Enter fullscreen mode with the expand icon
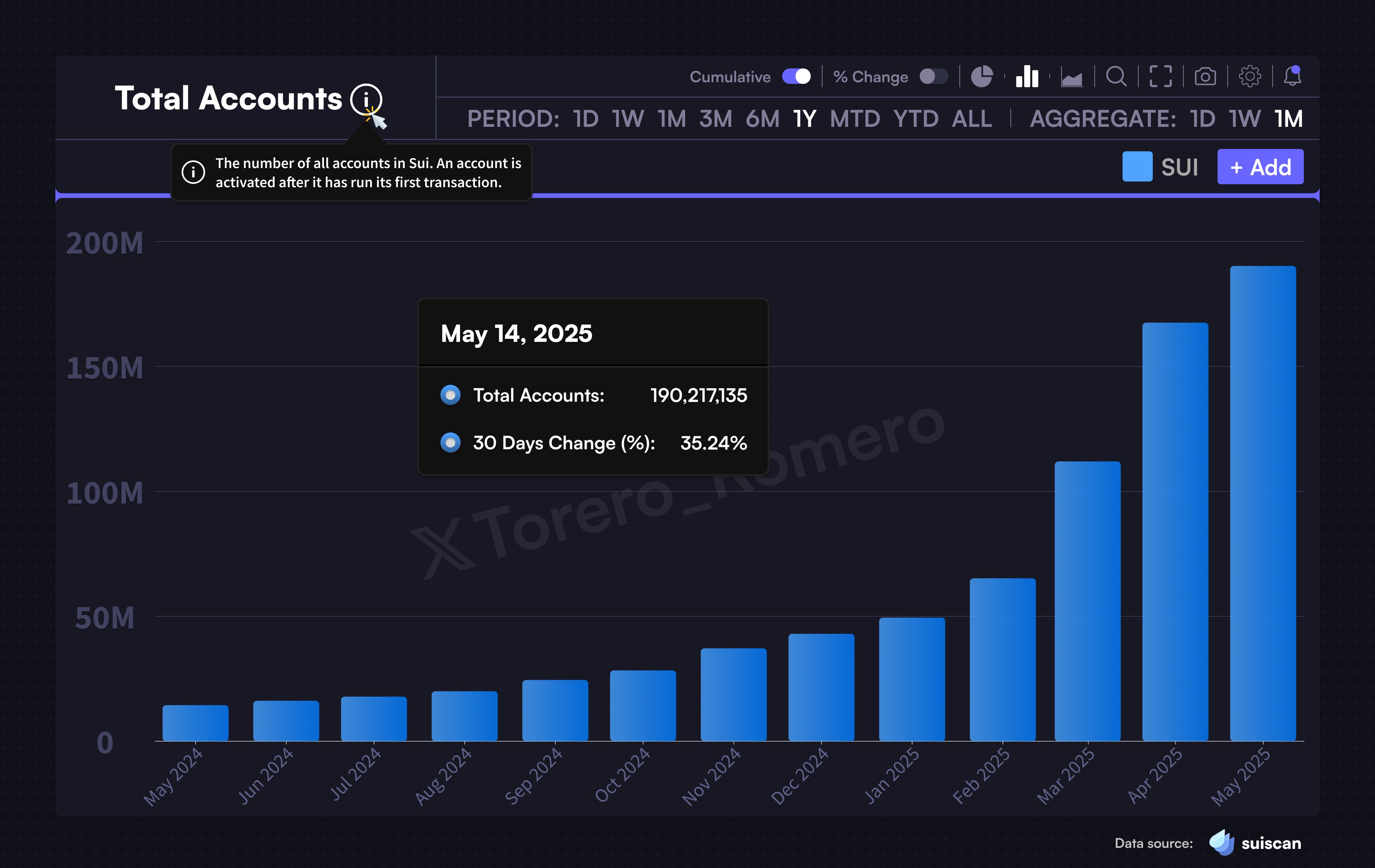This screenshot has height=868, width=1375. [x=1160, y=76]
